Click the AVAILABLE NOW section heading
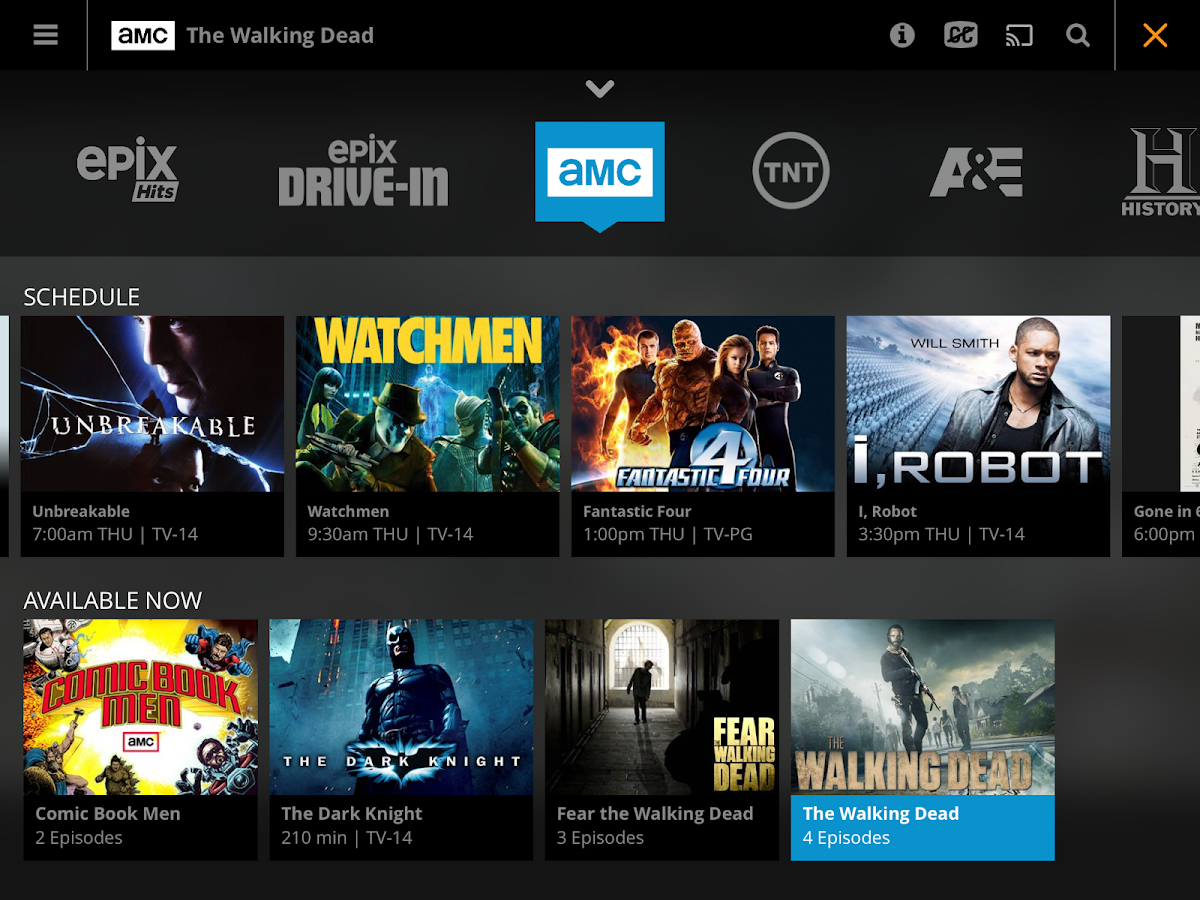Viewport: 1200px width, 900px height. coord(112,601)
